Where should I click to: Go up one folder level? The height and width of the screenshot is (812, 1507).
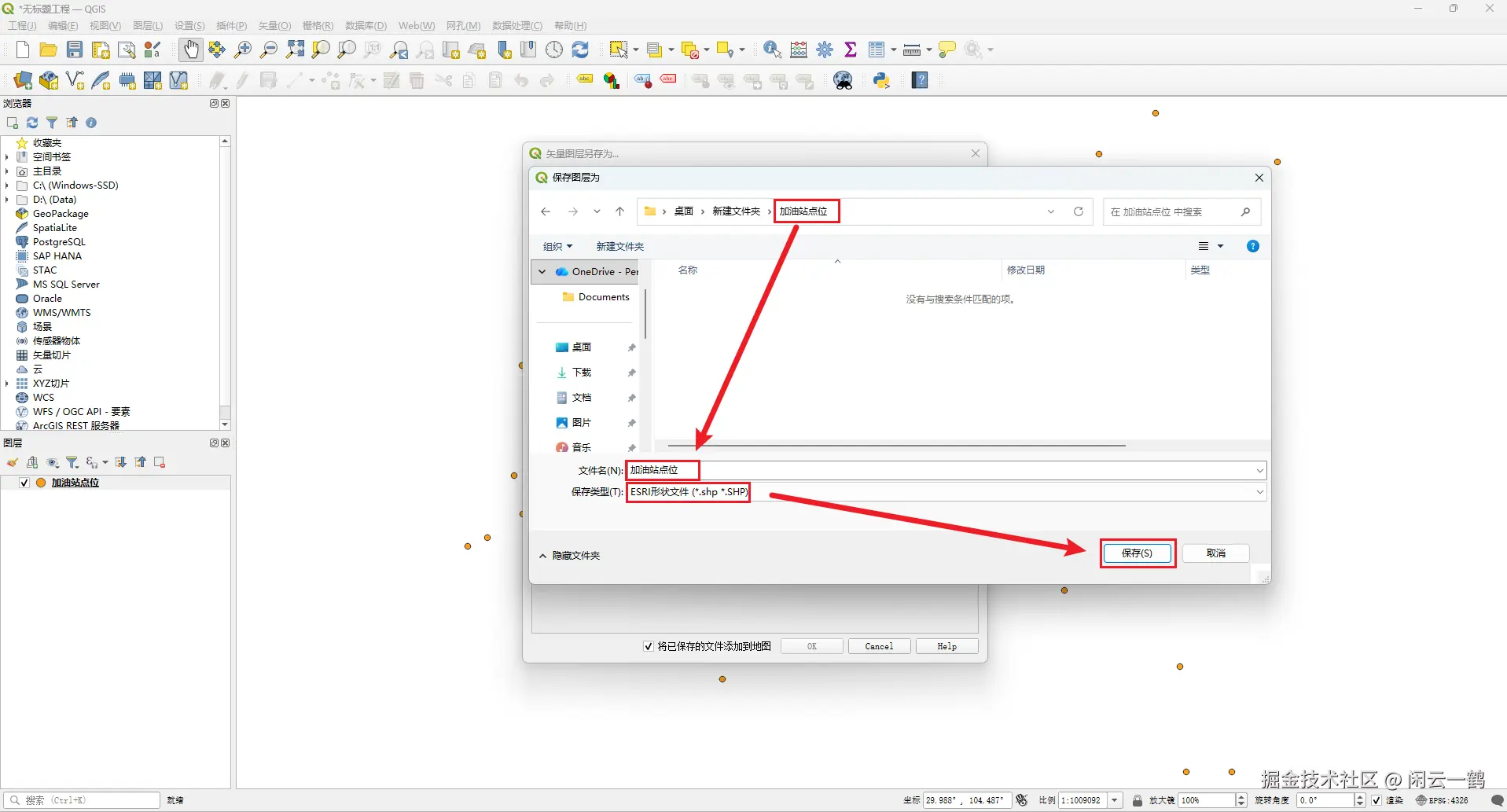click(x=620, y=211)
